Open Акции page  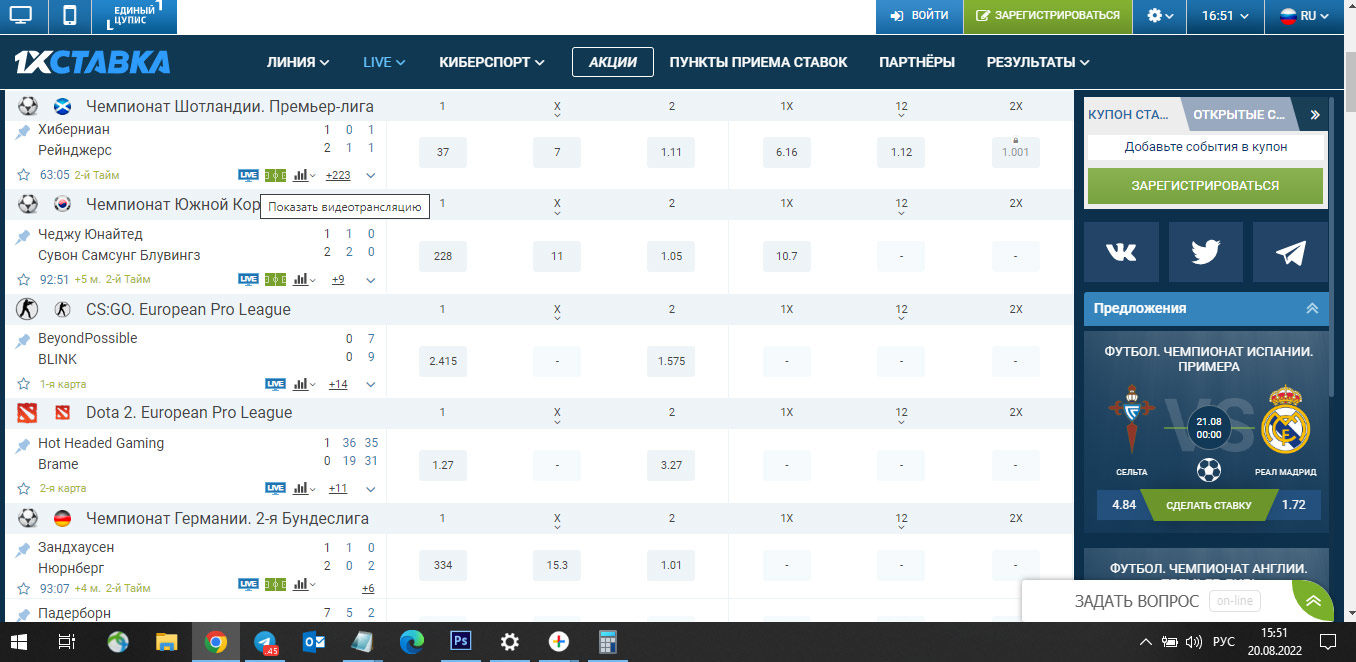(613, 62)
